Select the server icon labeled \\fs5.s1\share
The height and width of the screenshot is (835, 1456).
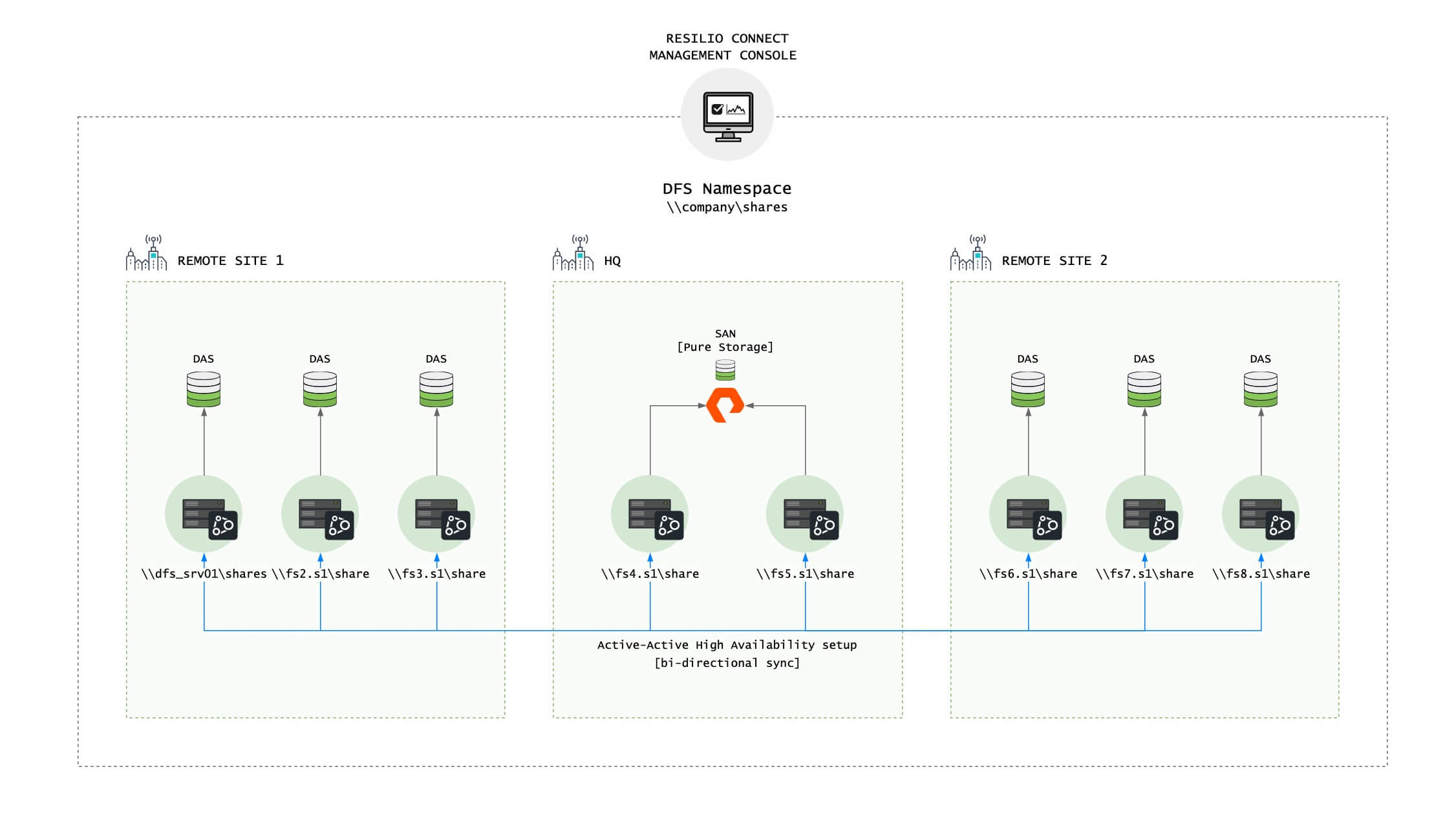pos(805,514)
